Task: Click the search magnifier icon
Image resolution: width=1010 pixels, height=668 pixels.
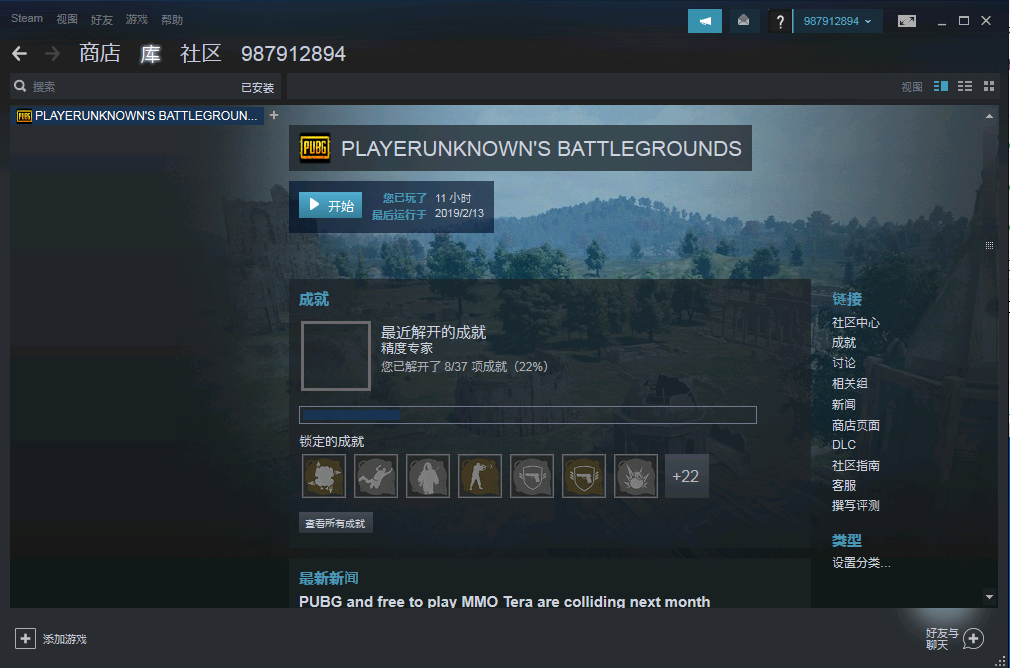Action: [20, 86]
